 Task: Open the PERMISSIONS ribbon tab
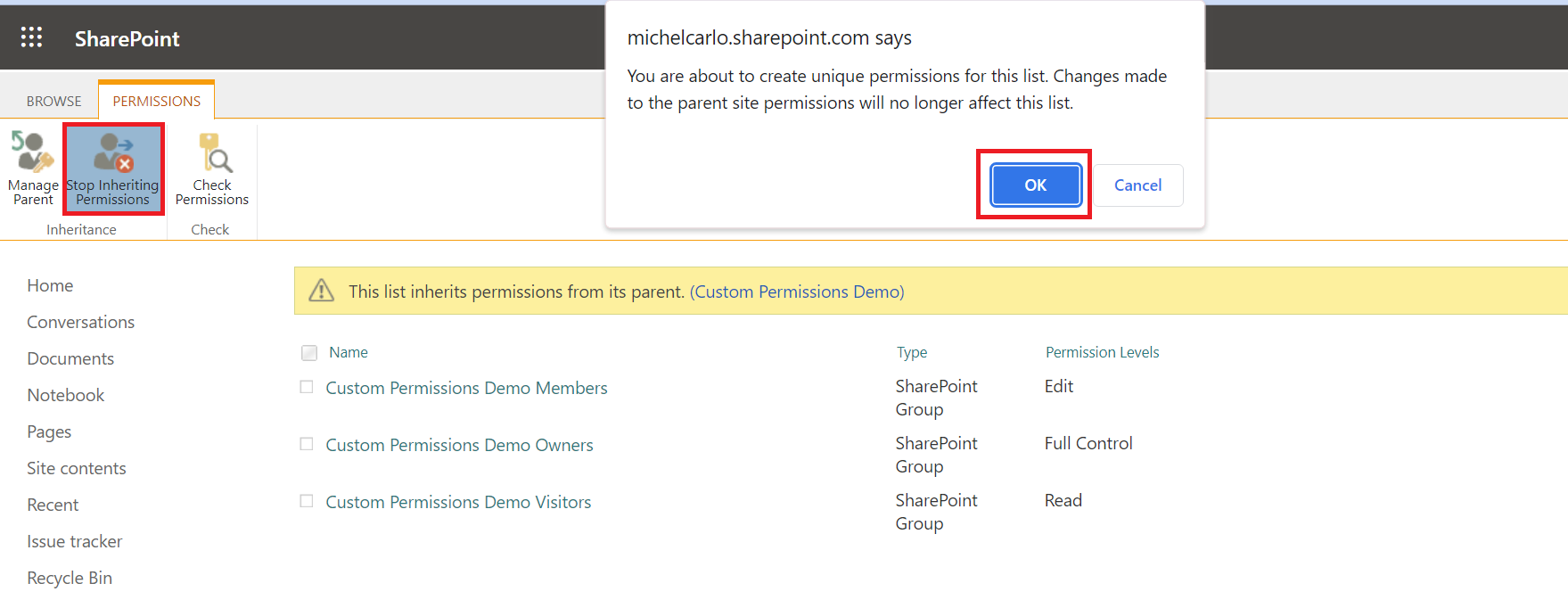click(x=156, y=100)
